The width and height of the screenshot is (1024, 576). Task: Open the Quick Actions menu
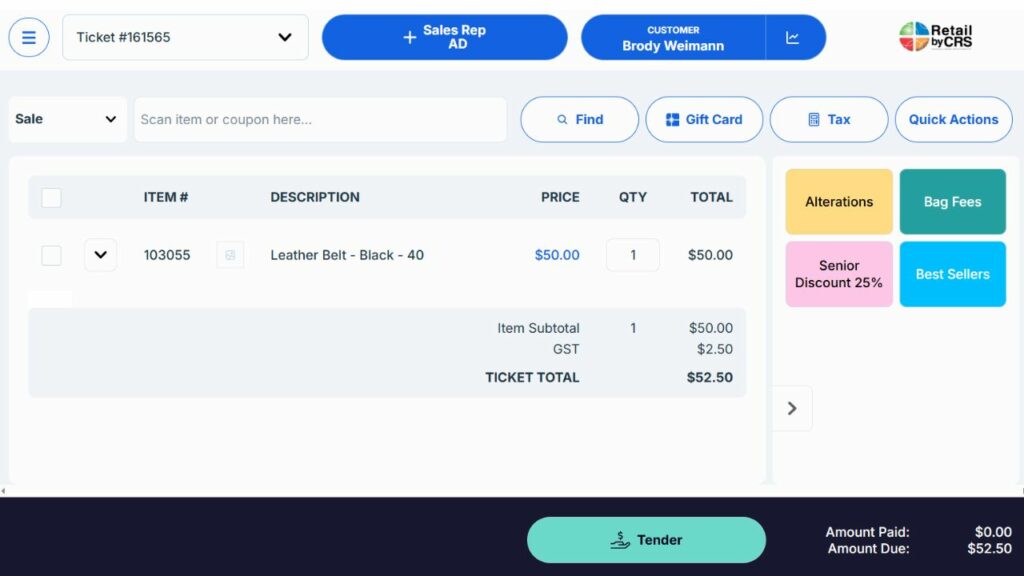(953, 119)
